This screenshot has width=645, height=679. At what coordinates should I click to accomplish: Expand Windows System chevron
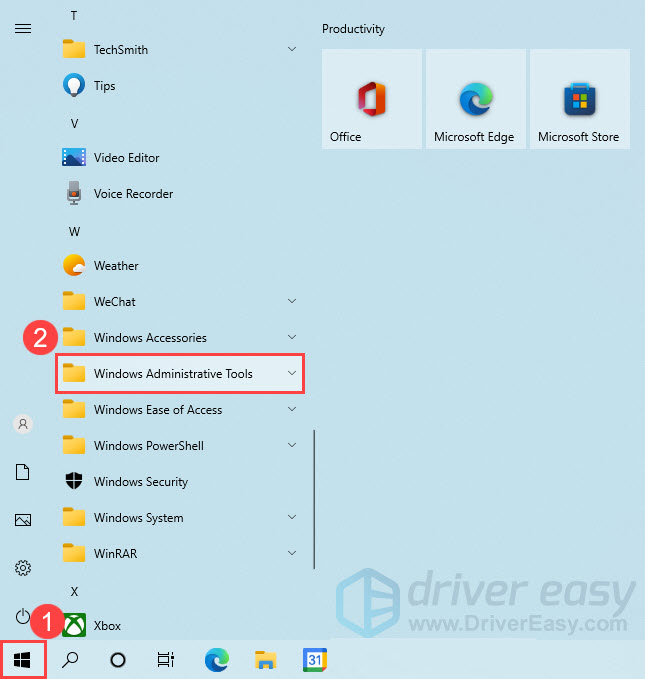(x=292, y=517)
